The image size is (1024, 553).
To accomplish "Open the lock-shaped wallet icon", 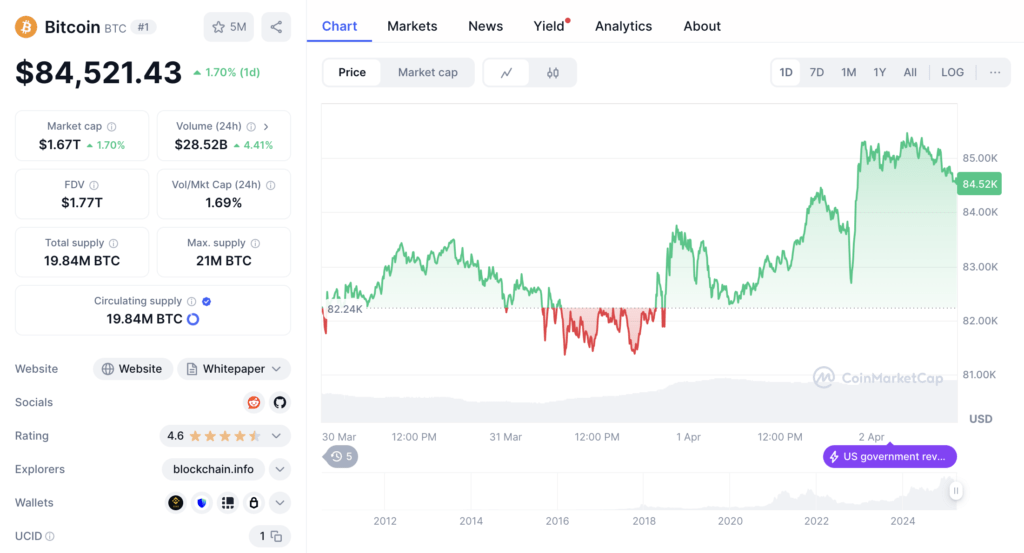I will click(253, 503).
